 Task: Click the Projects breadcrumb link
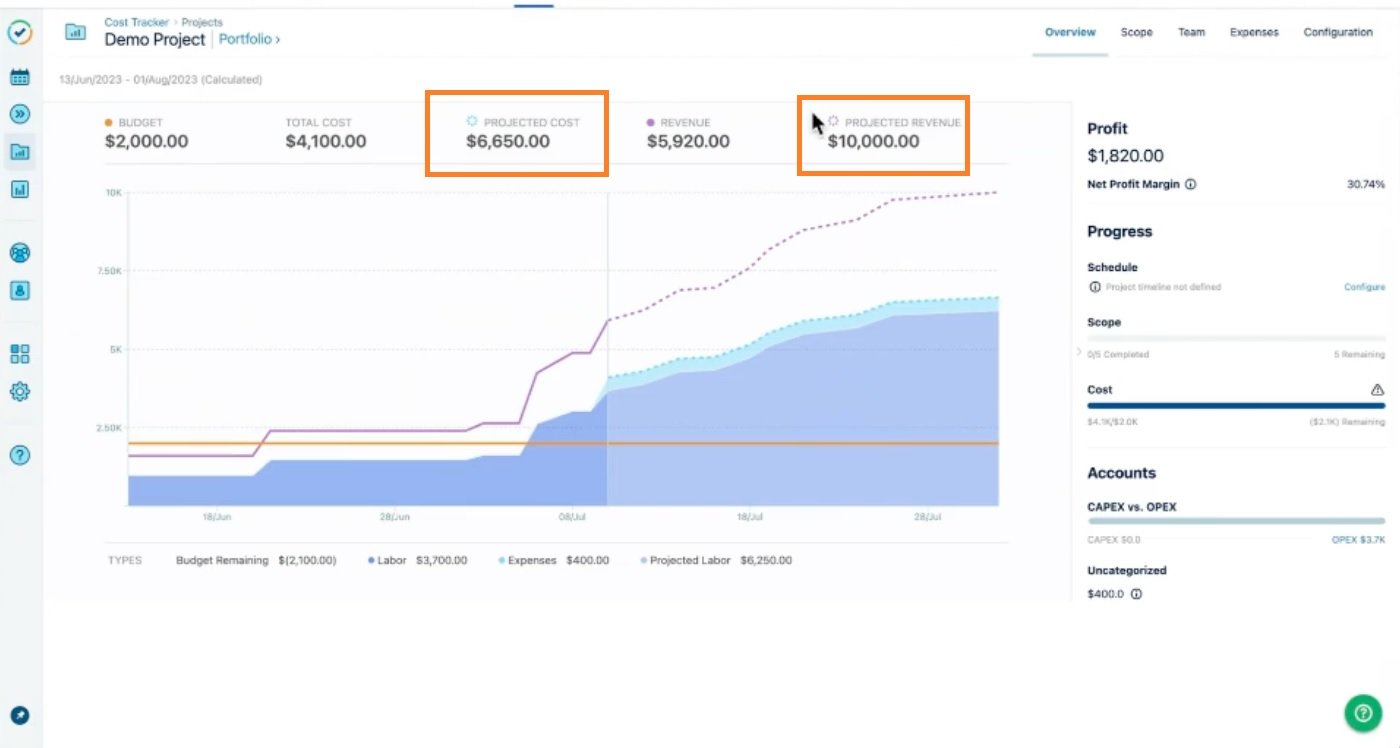[x=202, y=22]
